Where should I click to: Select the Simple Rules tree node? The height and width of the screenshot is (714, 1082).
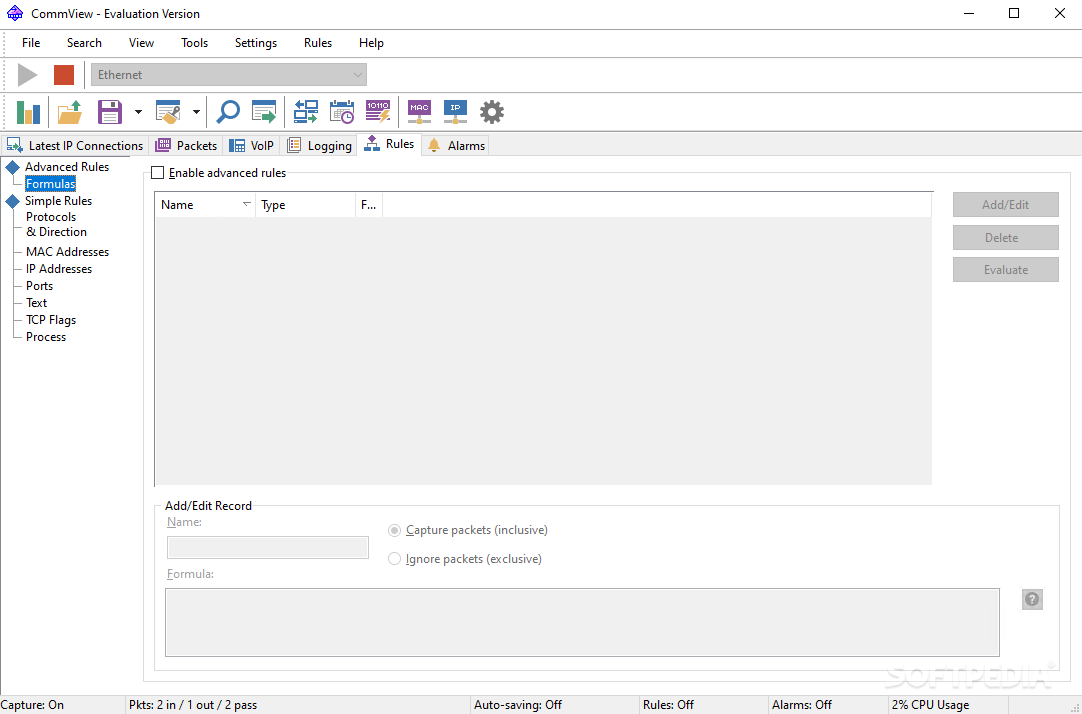[59, 201]
